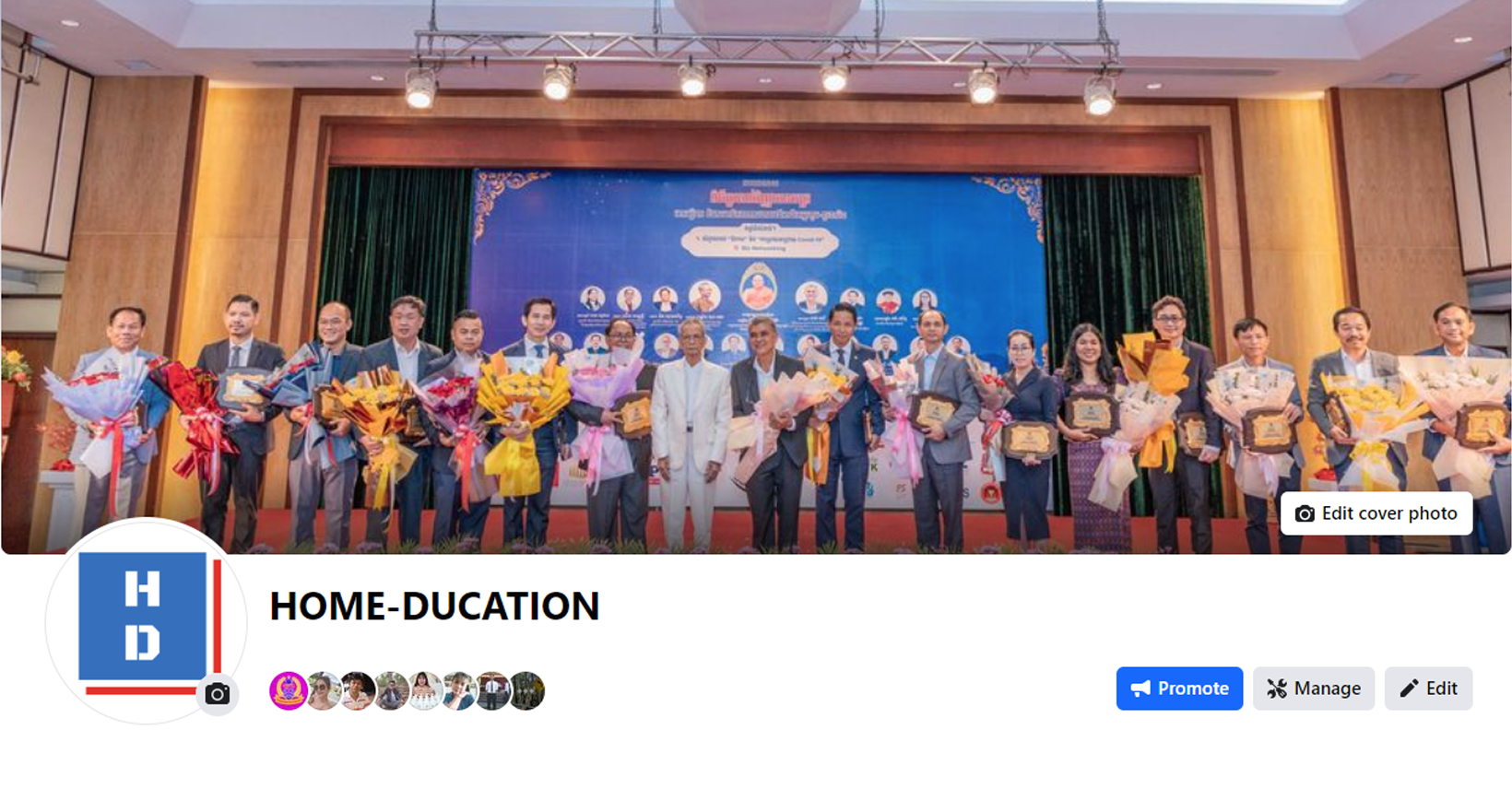Image resolution: width=1512 pixels, height=789 pixels.
Task: Click the camera icon in Edit cover photo
Action: 1305,513
